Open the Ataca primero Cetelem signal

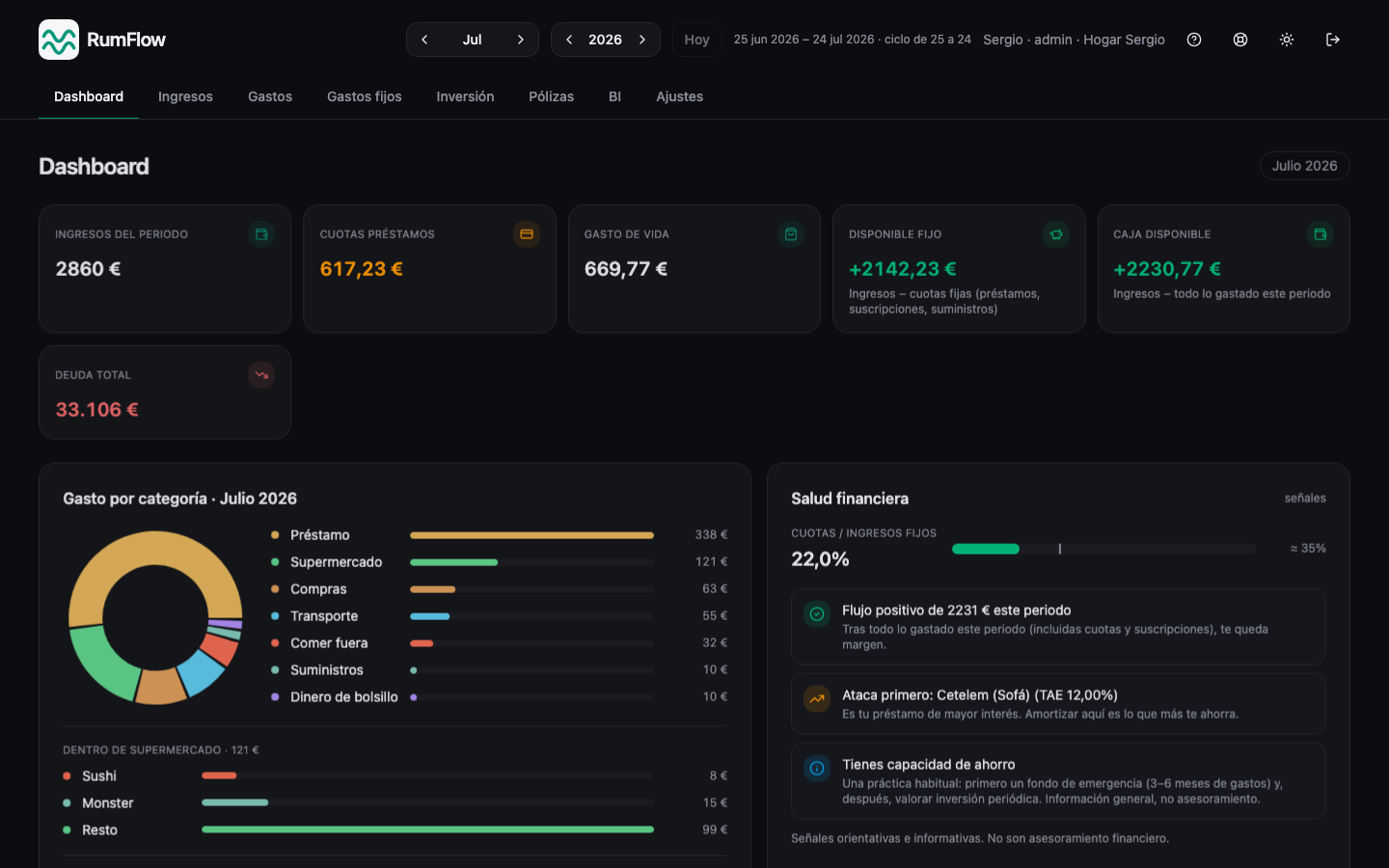coord(1058,704)
